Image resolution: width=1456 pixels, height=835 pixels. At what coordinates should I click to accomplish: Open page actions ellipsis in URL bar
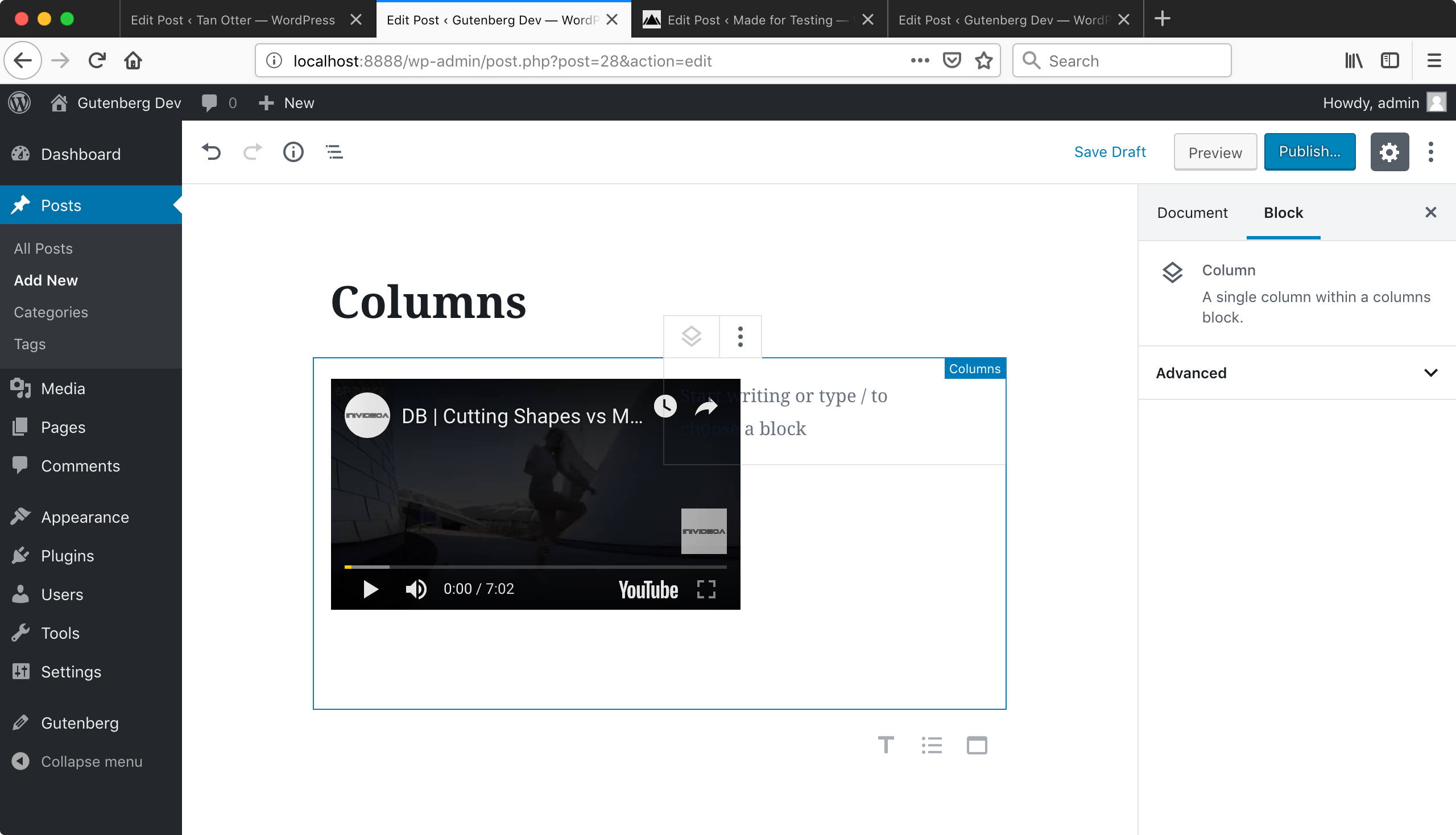(919, 60)
